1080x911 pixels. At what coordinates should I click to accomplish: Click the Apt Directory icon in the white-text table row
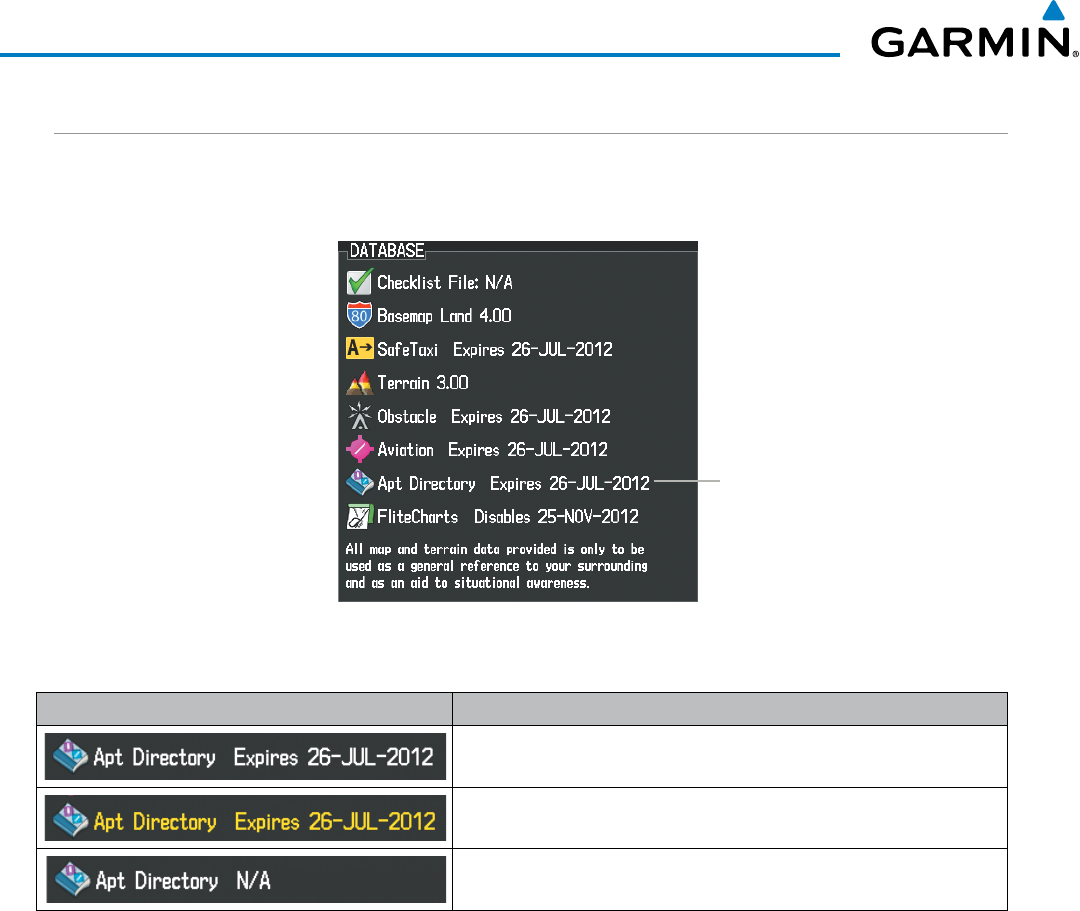[70, 756]
